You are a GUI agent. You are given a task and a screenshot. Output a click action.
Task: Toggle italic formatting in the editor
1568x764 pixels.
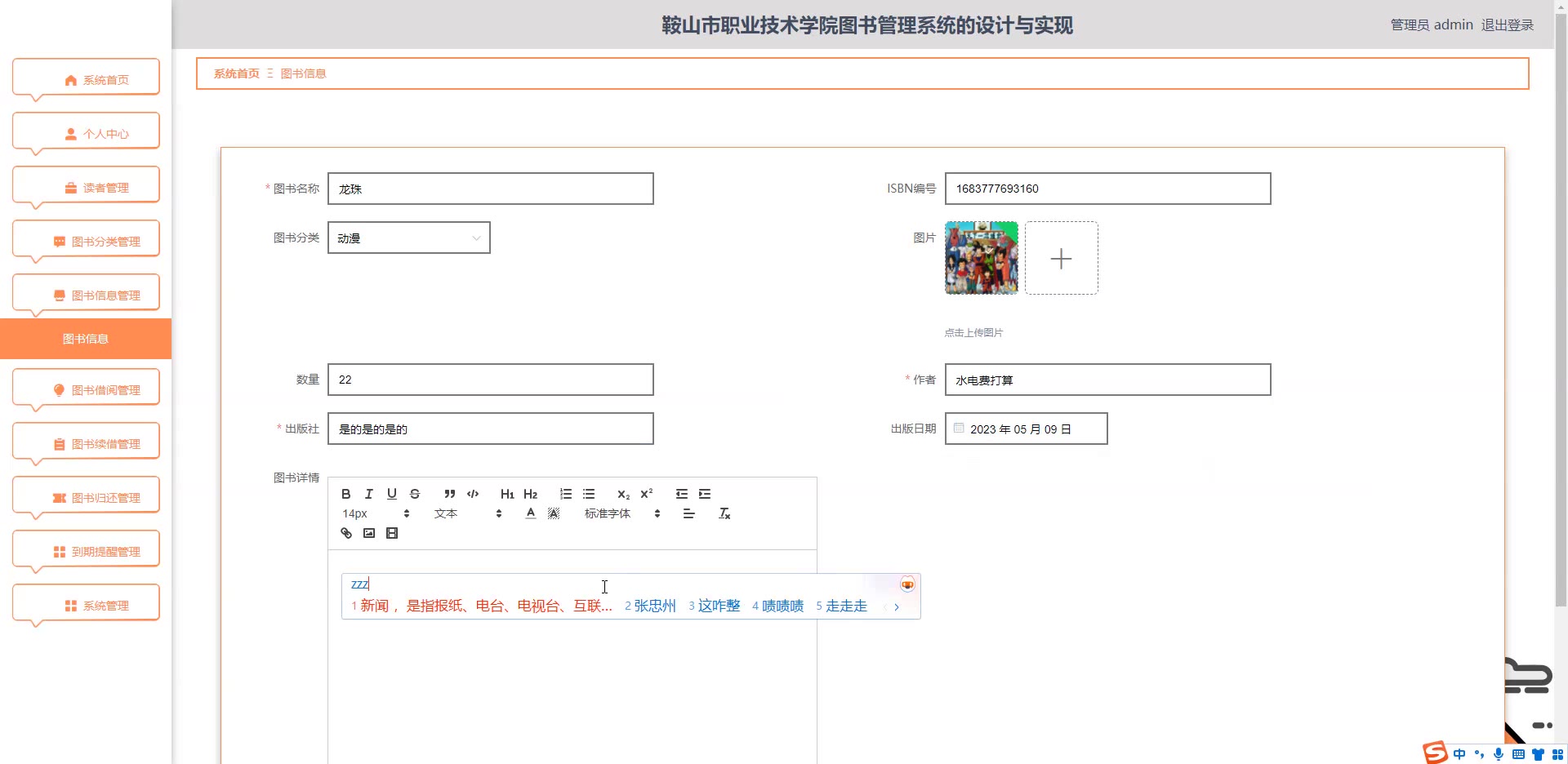coord(368,494)
